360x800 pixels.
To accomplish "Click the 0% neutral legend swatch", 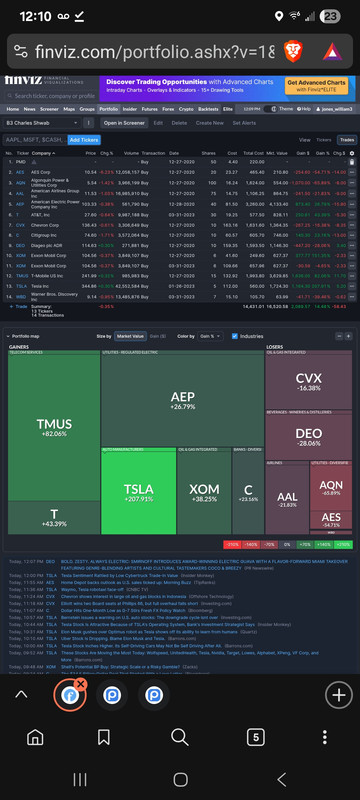I will (x=287, y=544).
